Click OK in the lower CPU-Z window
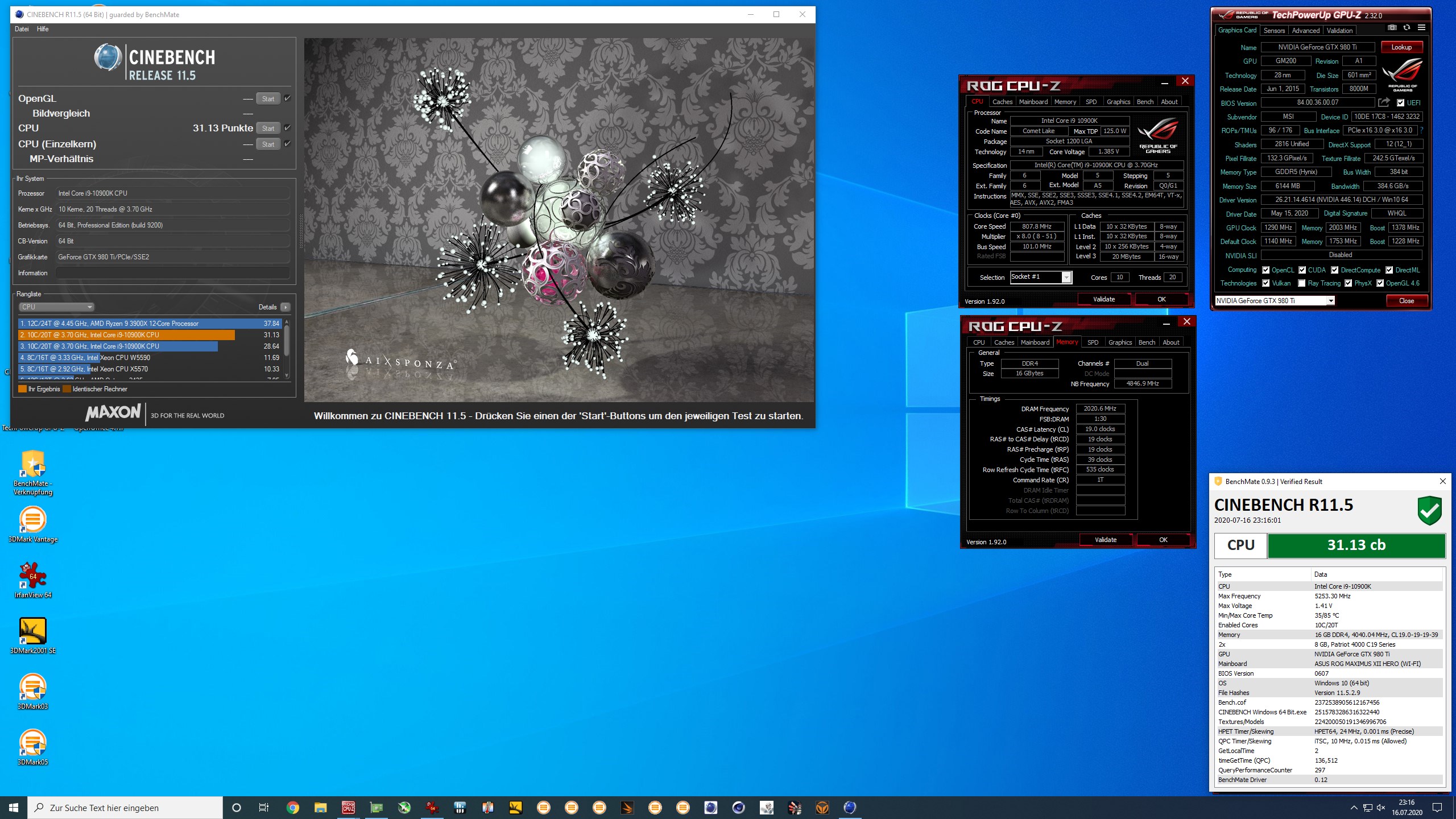 click(1163, 539)
